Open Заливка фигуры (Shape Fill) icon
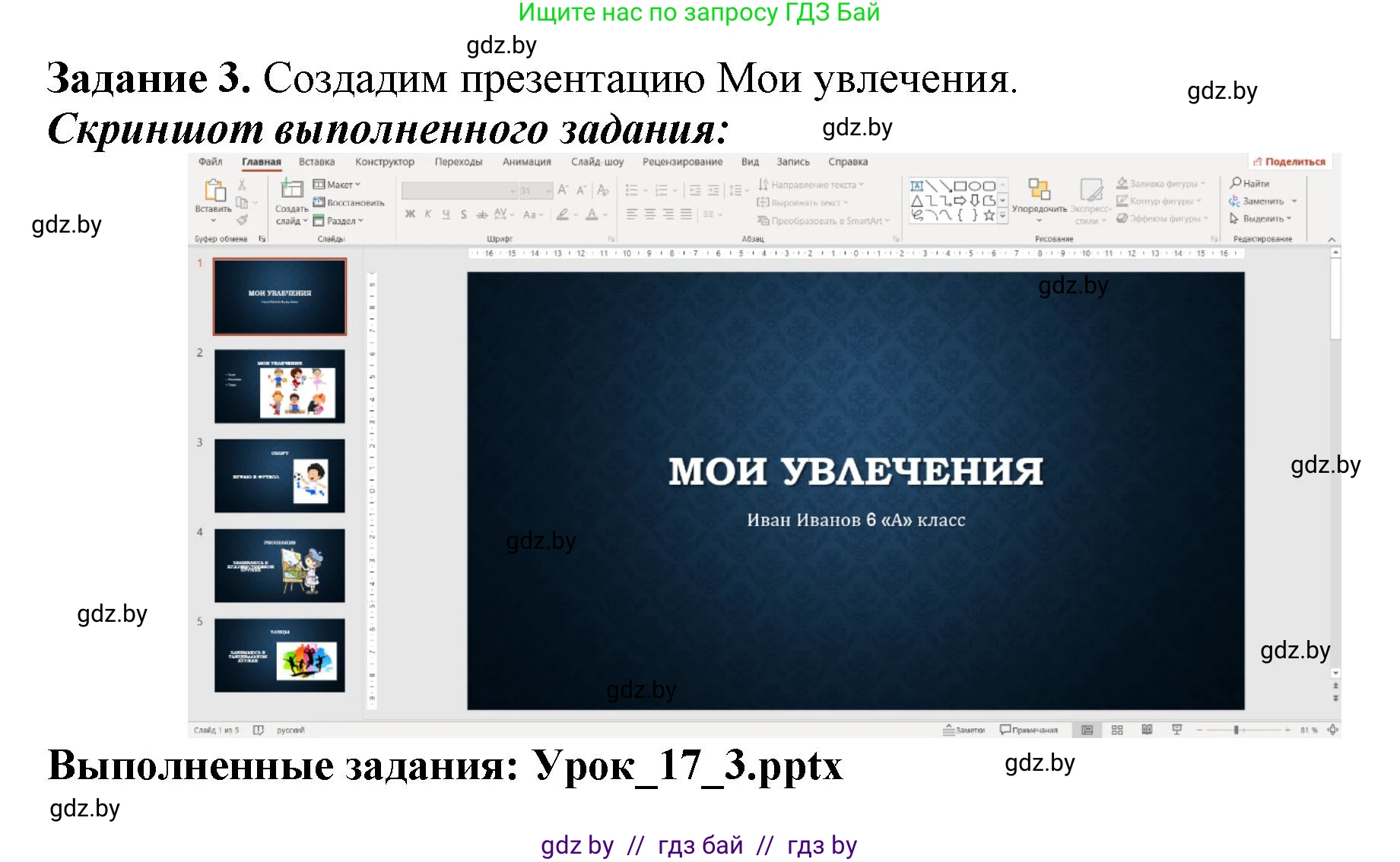 pos(1124,182)
